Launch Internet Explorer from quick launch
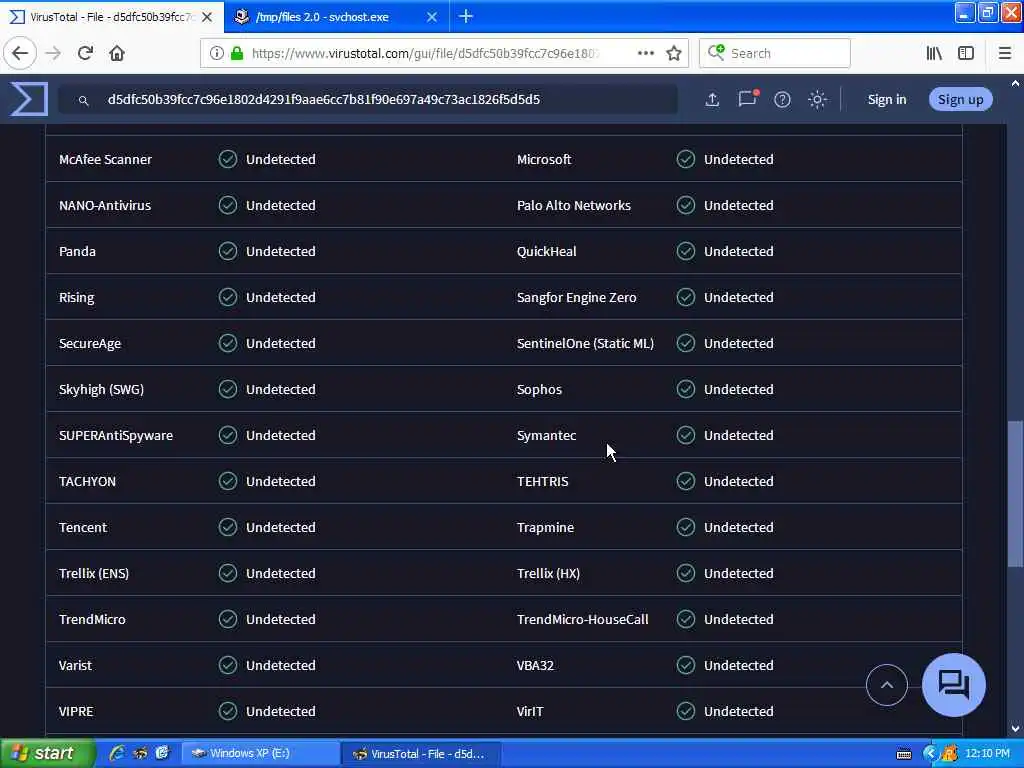The image size is (1024, 768). click(118, 753)
